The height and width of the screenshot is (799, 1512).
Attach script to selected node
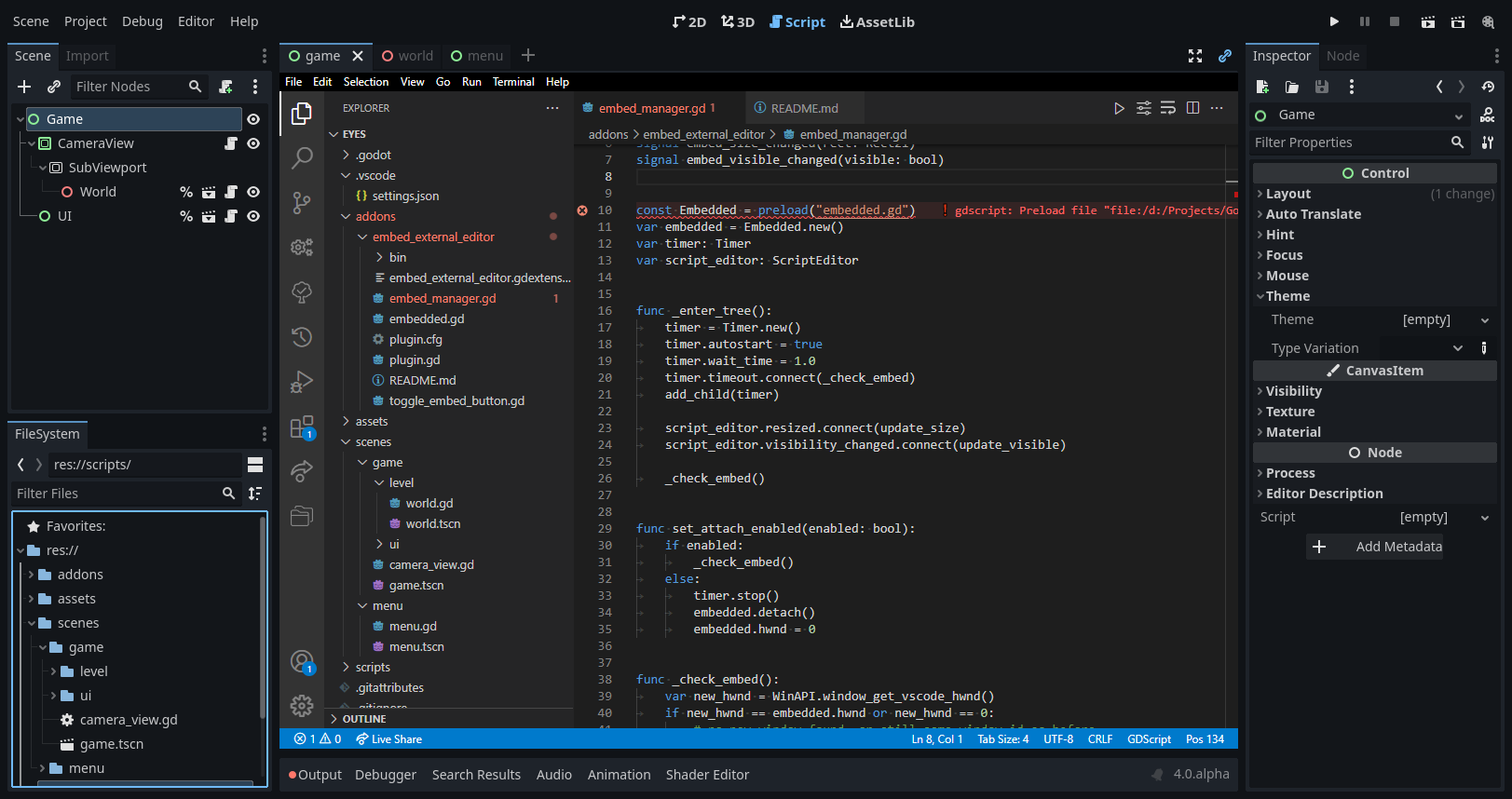pyautogui.click(x=225, y=87)
